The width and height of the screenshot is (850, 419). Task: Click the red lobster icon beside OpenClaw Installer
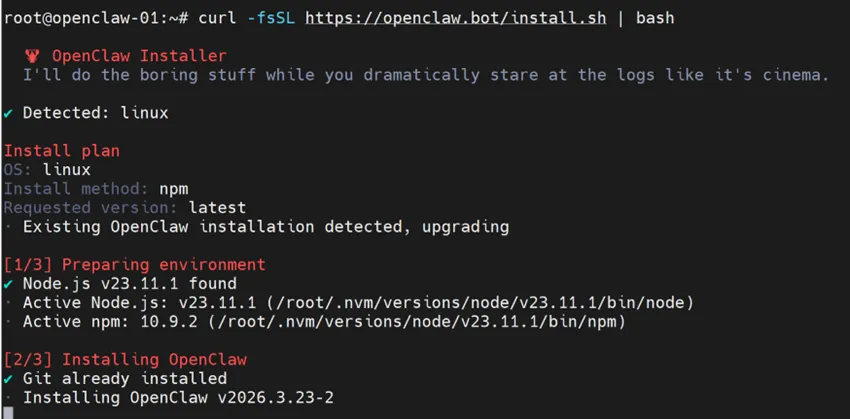pos(33,56)
